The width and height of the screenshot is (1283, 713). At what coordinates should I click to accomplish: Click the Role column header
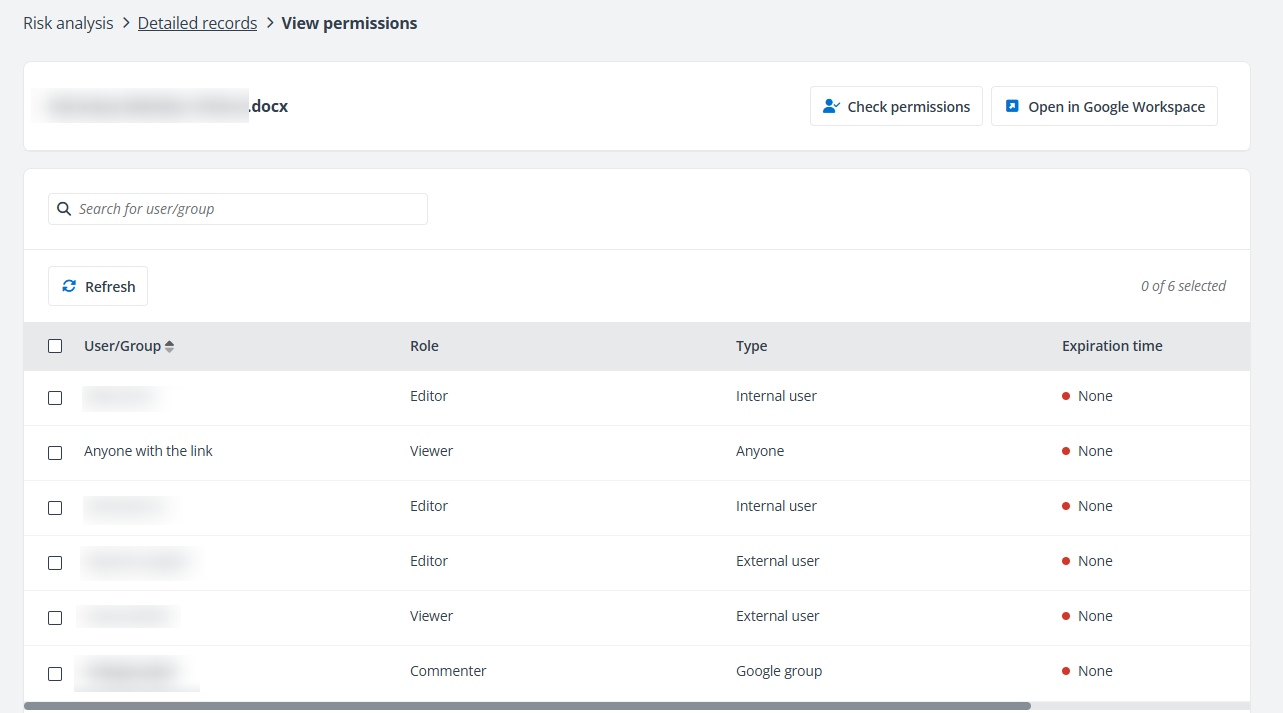[x=424, y=345]
